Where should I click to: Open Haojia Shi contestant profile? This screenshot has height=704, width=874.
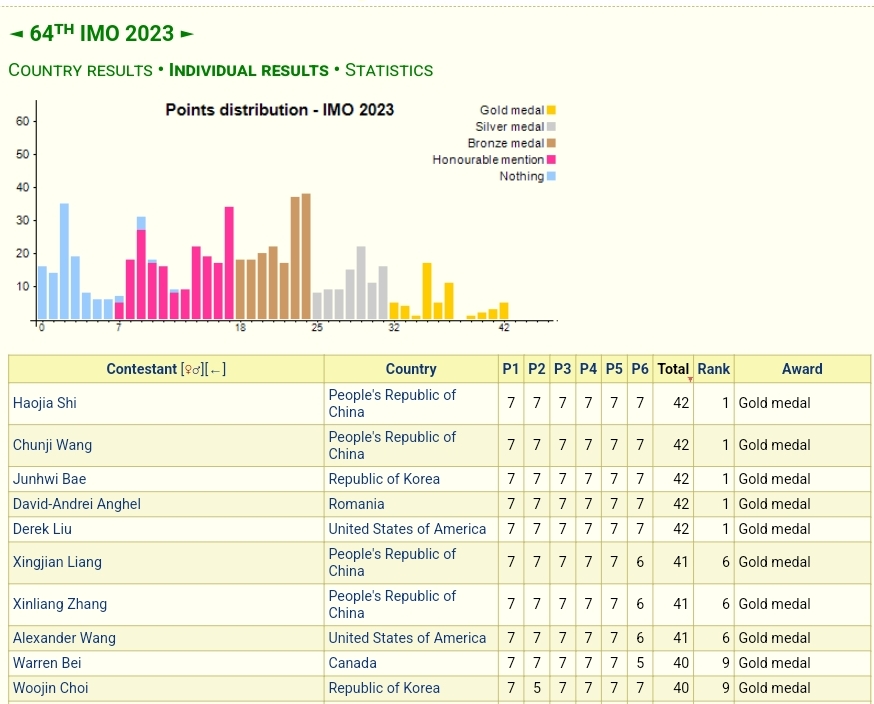pos(45,403)
